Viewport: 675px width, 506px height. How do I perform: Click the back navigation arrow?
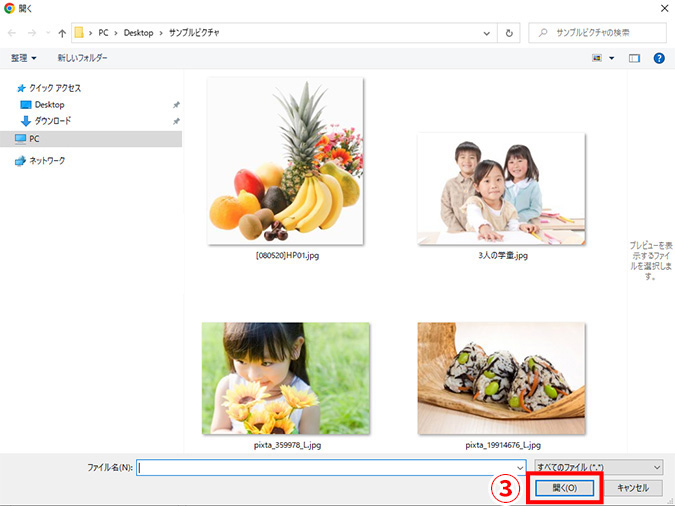pyautogui.click(x=14, y=33)
